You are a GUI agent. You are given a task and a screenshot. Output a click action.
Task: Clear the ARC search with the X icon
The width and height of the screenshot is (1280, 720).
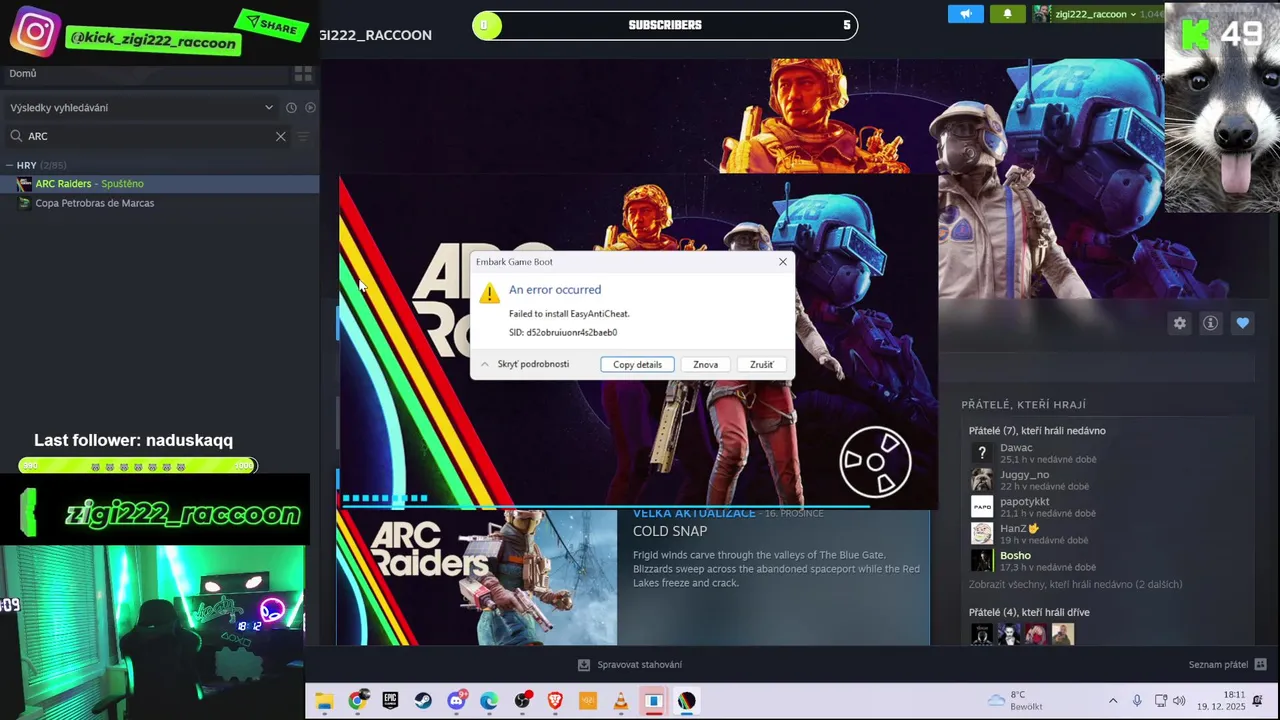tap(280, 136)
